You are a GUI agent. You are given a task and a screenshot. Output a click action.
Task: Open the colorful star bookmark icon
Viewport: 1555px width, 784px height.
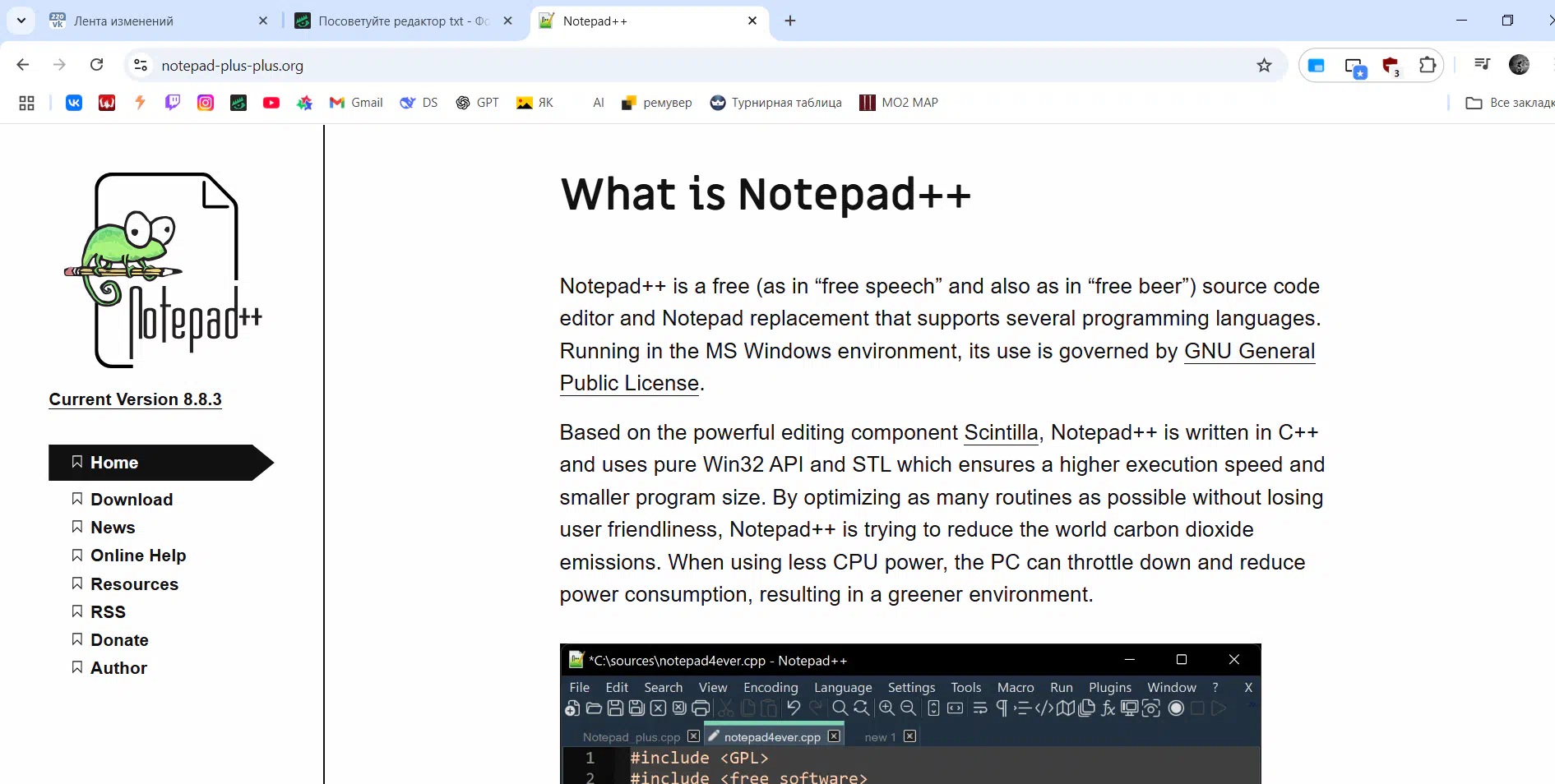click(305, 103)
